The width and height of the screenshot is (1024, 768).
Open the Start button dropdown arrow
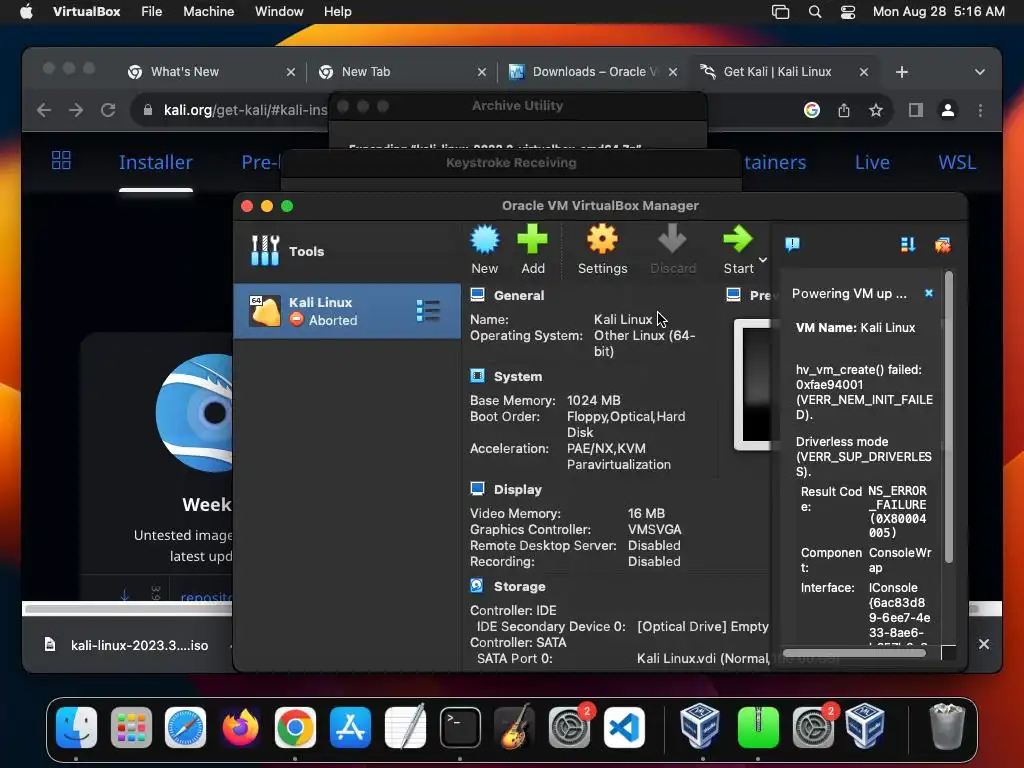click(763, 260)
